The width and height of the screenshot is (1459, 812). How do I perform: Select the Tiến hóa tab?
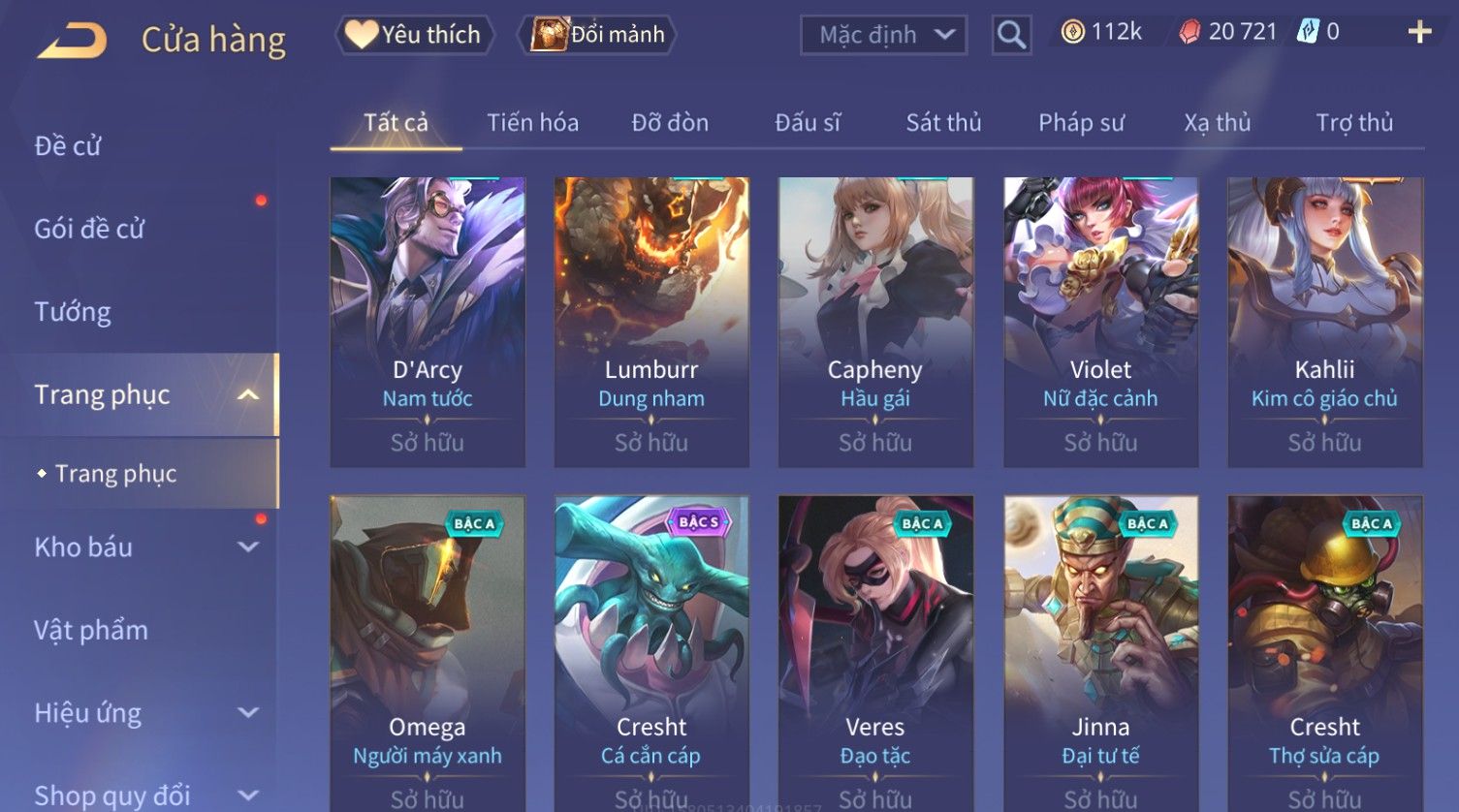pyautogui.click(x=532, y=123)
